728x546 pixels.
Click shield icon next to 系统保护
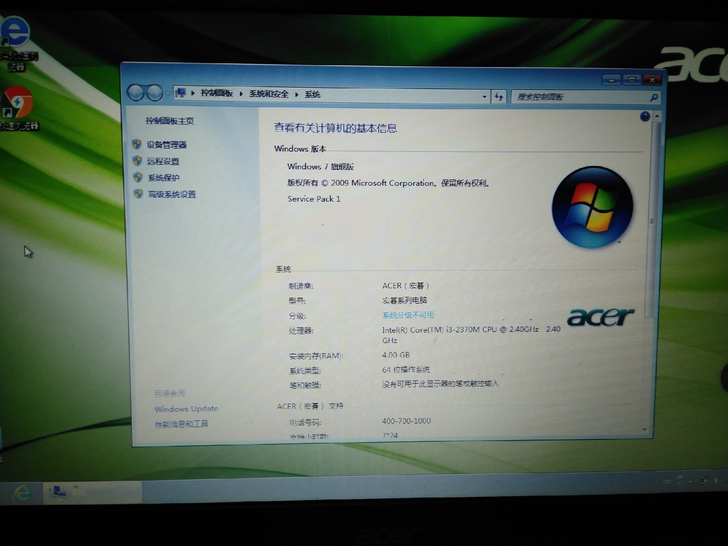pos(137,177)
